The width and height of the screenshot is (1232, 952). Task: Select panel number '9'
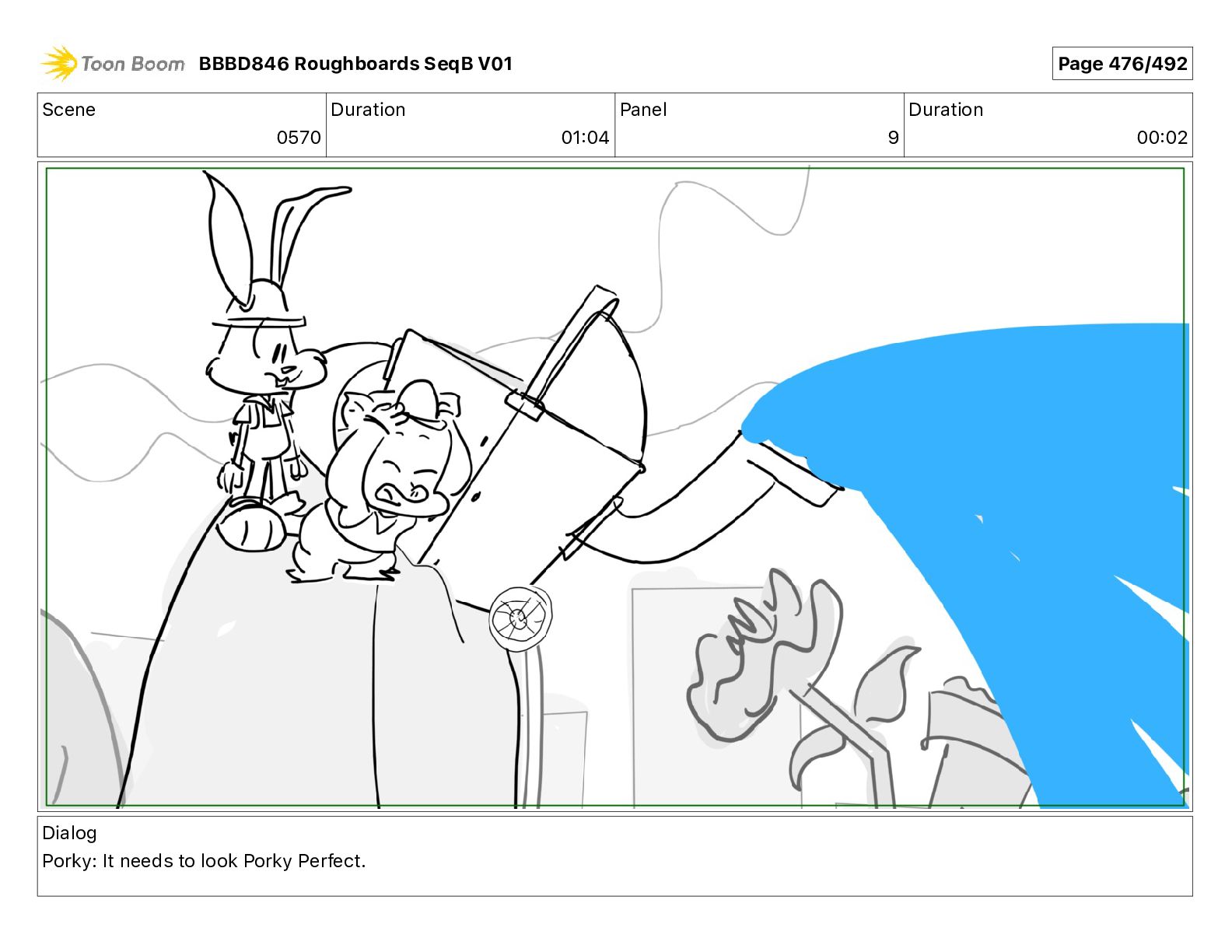(x=893, y=138)
